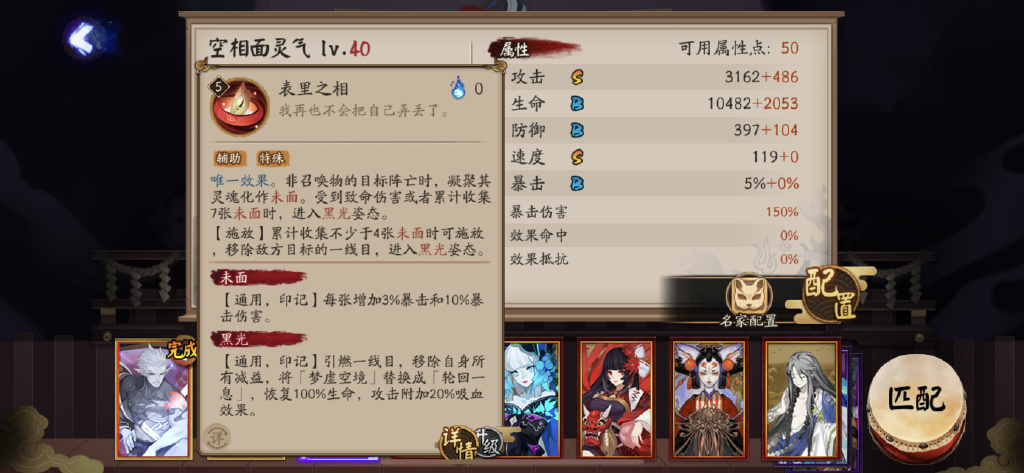Tap the 升级 upgrade button
This screenshot has width=1024, height=473.
[491, 442]
